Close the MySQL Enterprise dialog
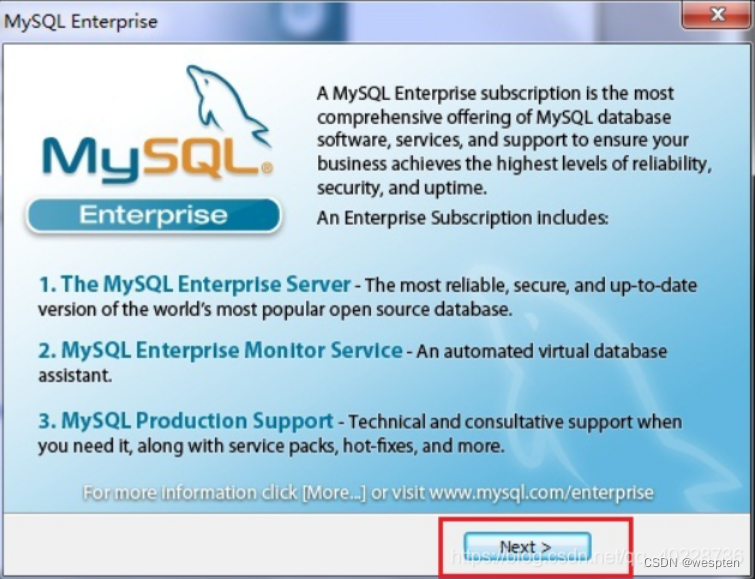Image resolution: width=755 pixels, height=579 pixels. click(717, 14)
